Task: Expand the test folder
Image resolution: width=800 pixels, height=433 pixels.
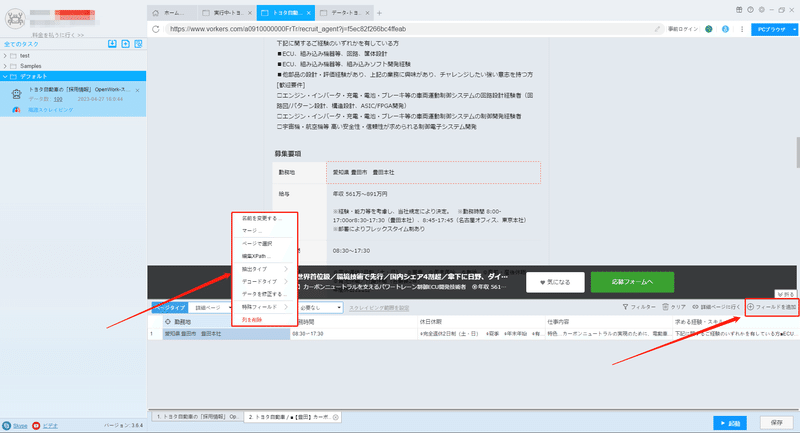Action: 5,56
